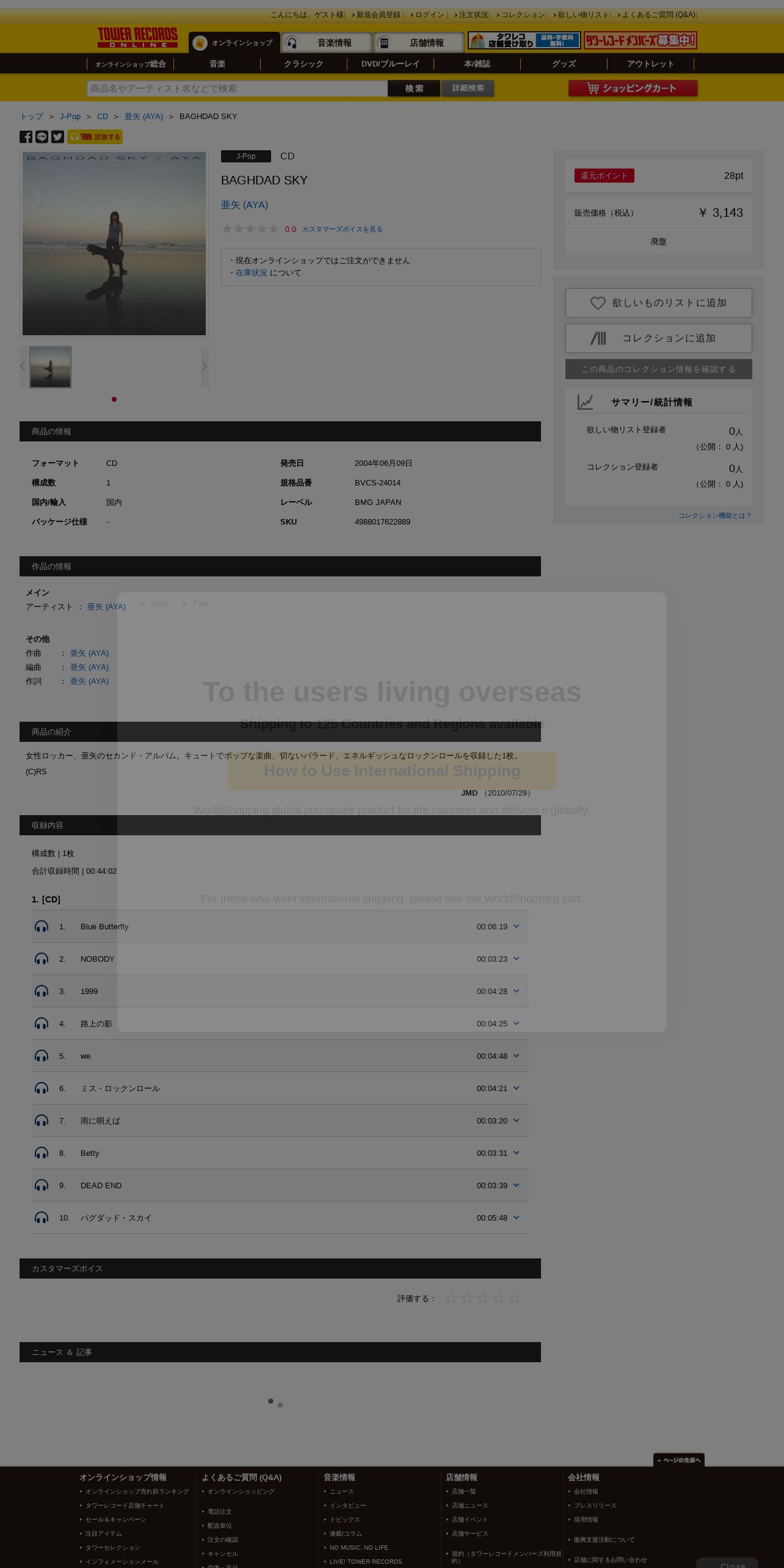Viewport: 784px width, 1568px height.
Task: Expand details for 雨に唄えば track
Action: (516, 1120)
